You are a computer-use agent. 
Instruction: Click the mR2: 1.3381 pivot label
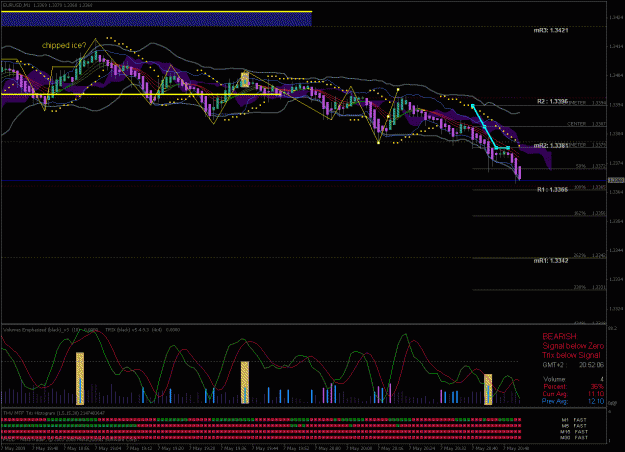[551, 145]
